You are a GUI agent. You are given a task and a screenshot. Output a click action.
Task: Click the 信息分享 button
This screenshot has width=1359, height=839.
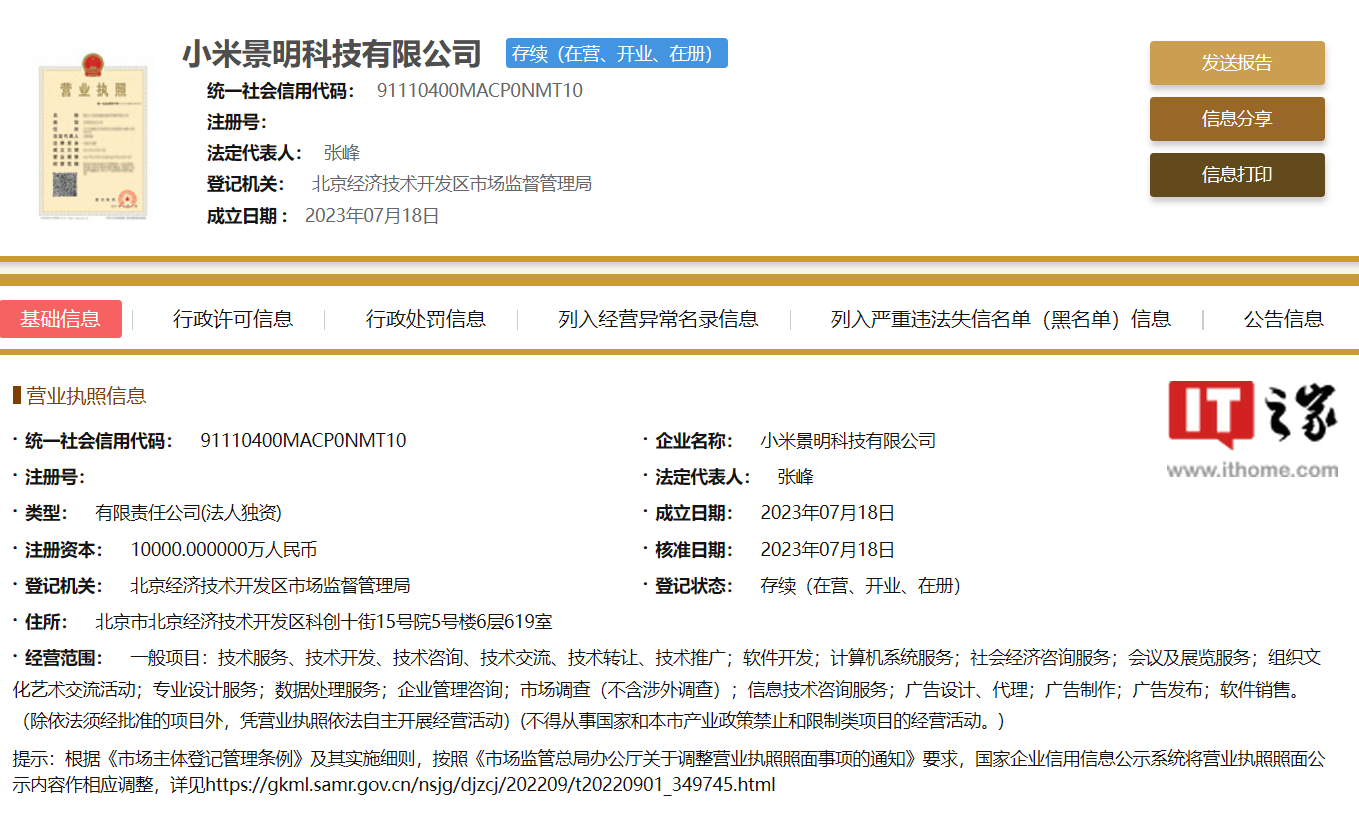point(1237,119)
